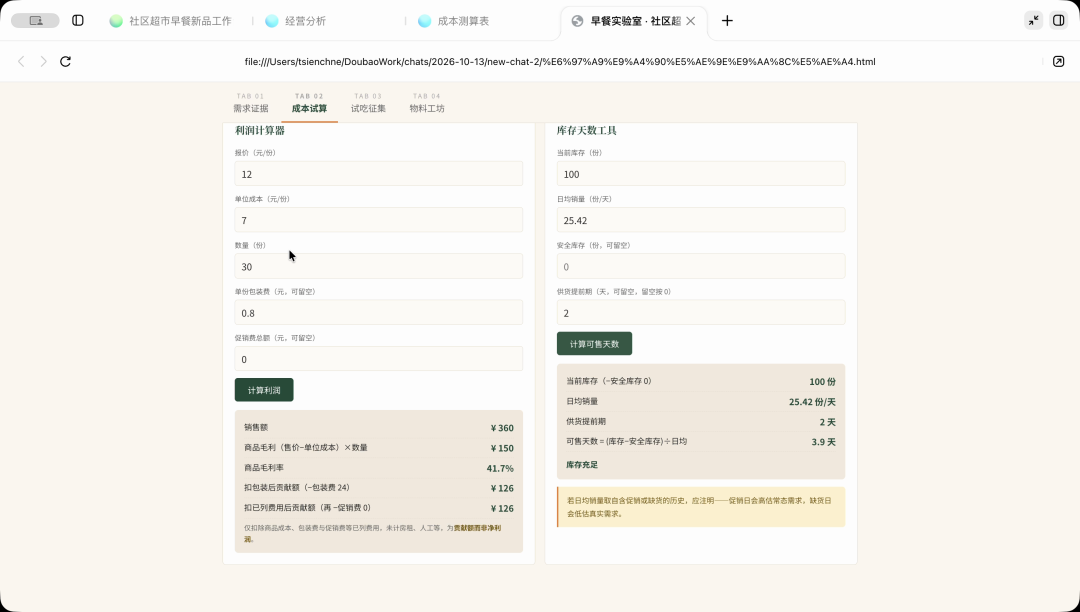This screenshot has width=1080, height=612.
Task: Focus the 当前库存 input field
Action: coord(700,173)
